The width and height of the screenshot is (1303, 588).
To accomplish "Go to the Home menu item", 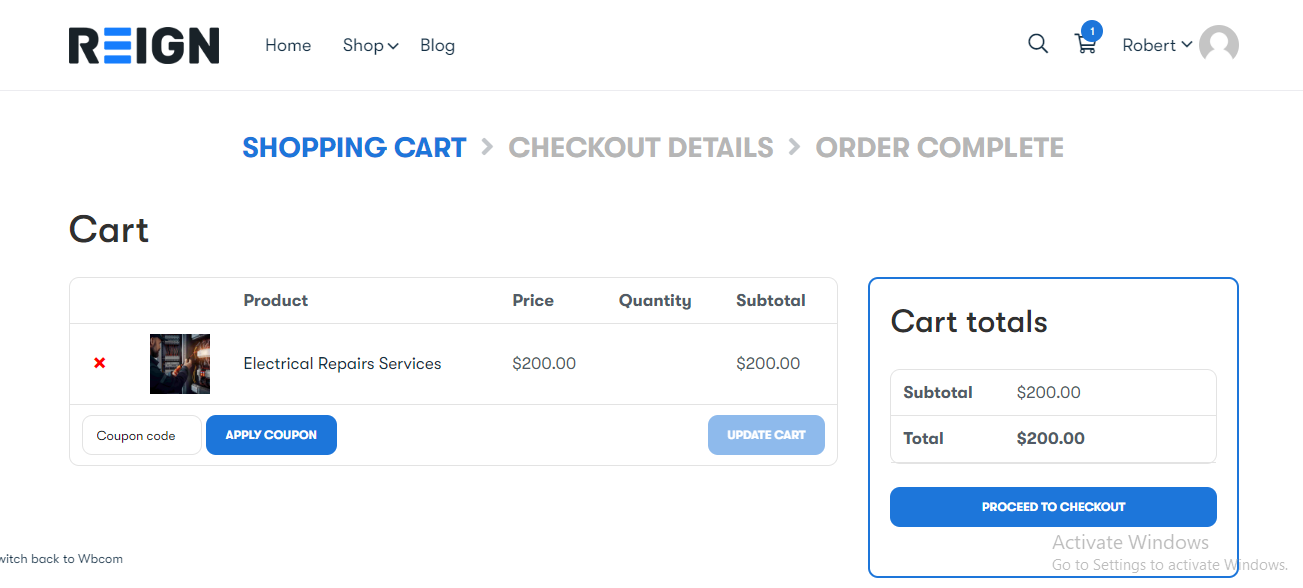I will (x=288, y=46).
